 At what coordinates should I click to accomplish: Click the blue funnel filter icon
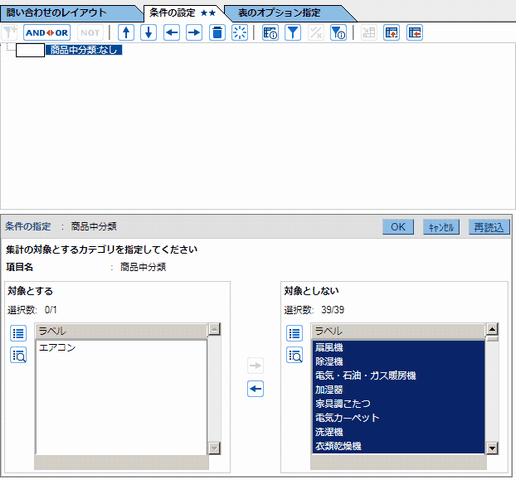click(293, 33)
